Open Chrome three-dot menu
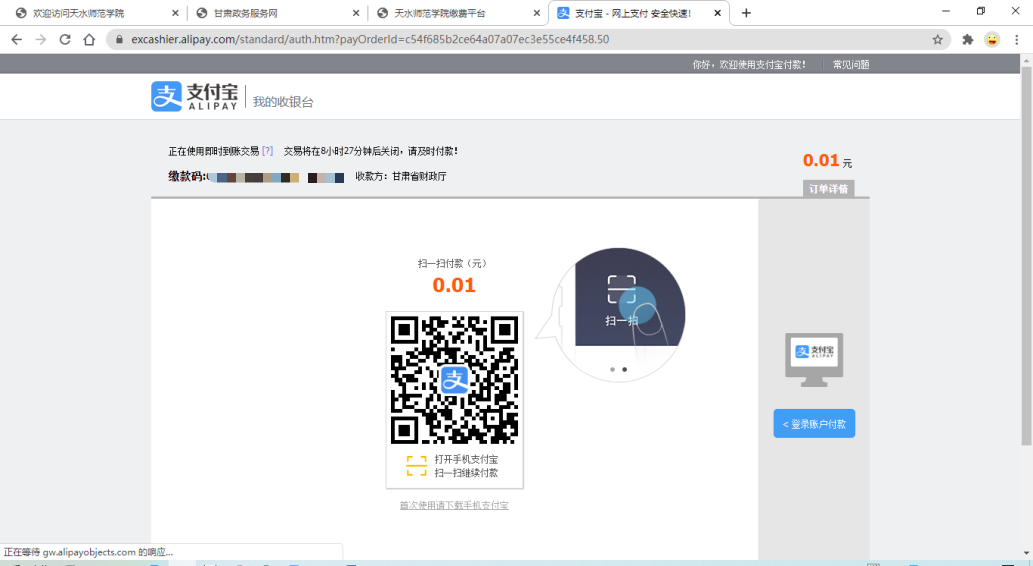The width and height of the screenshot is (1033, 566). (x=1017, y=40)
